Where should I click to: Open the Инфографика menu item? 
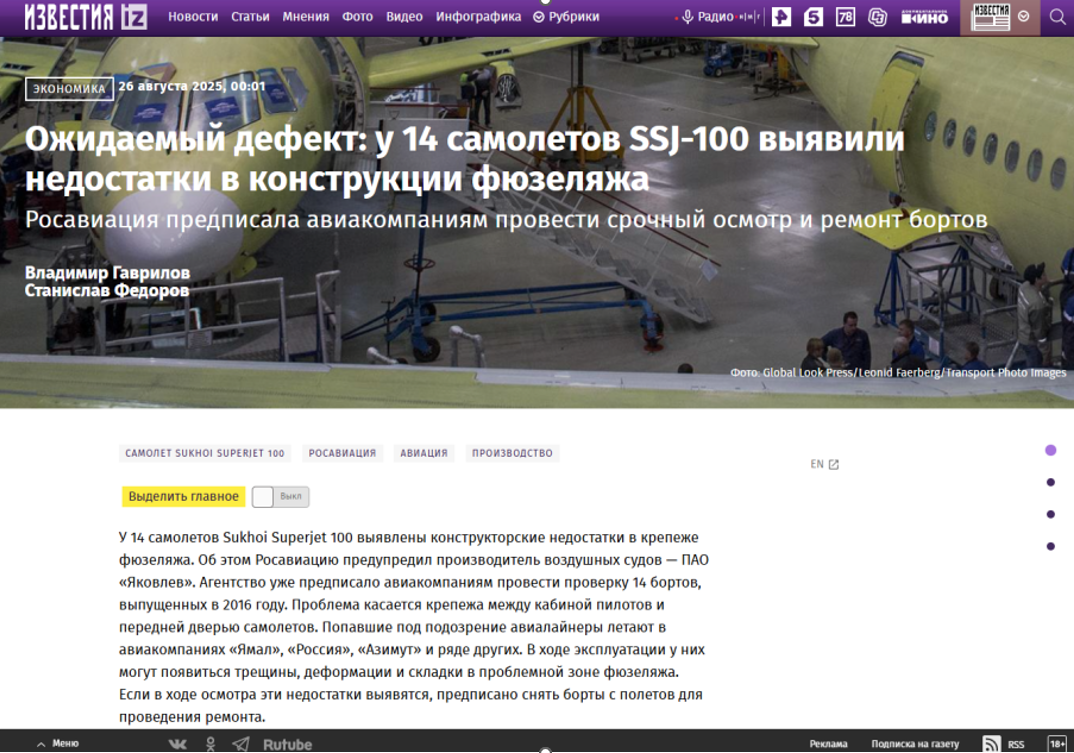(478, 16)
